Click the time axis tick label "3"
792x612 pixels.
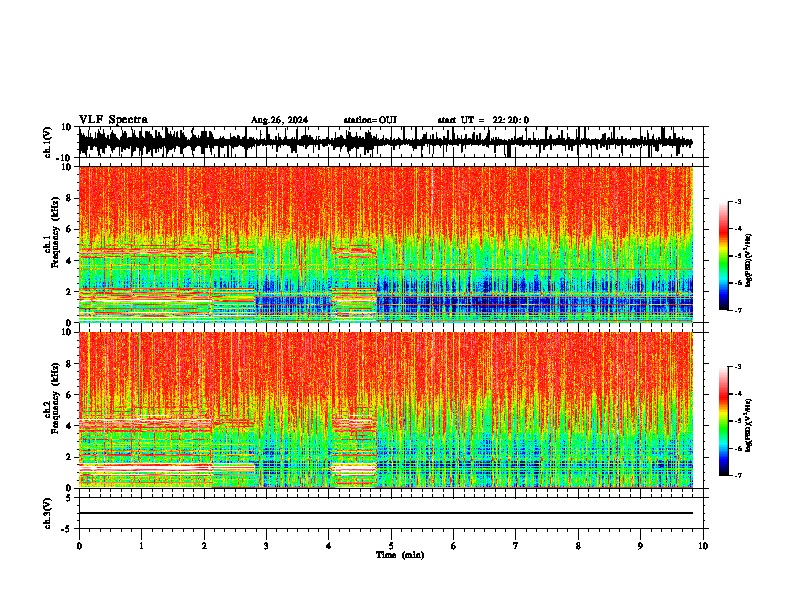pos(266,546)
